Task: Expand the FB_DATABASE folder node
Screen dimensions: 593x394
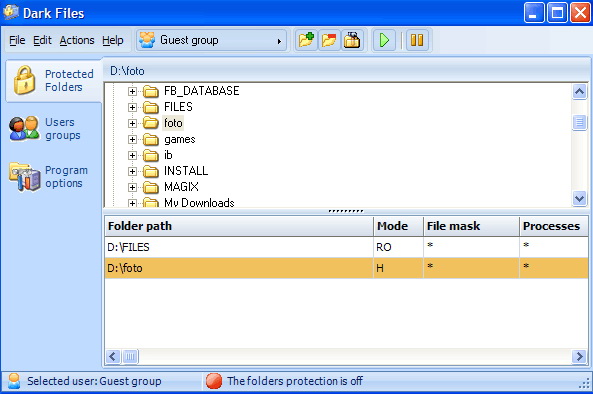Action: click(132, 92)
